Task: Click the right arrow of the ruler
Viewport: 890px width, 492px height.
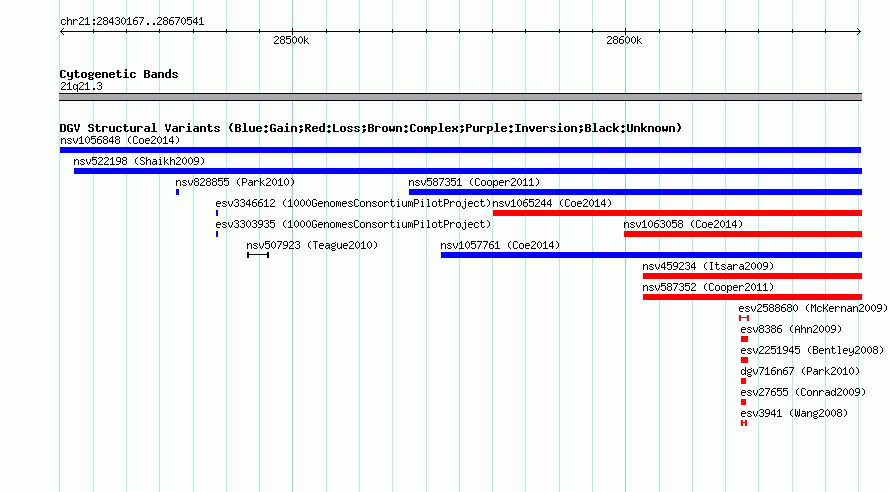Action: pos(859,32)
